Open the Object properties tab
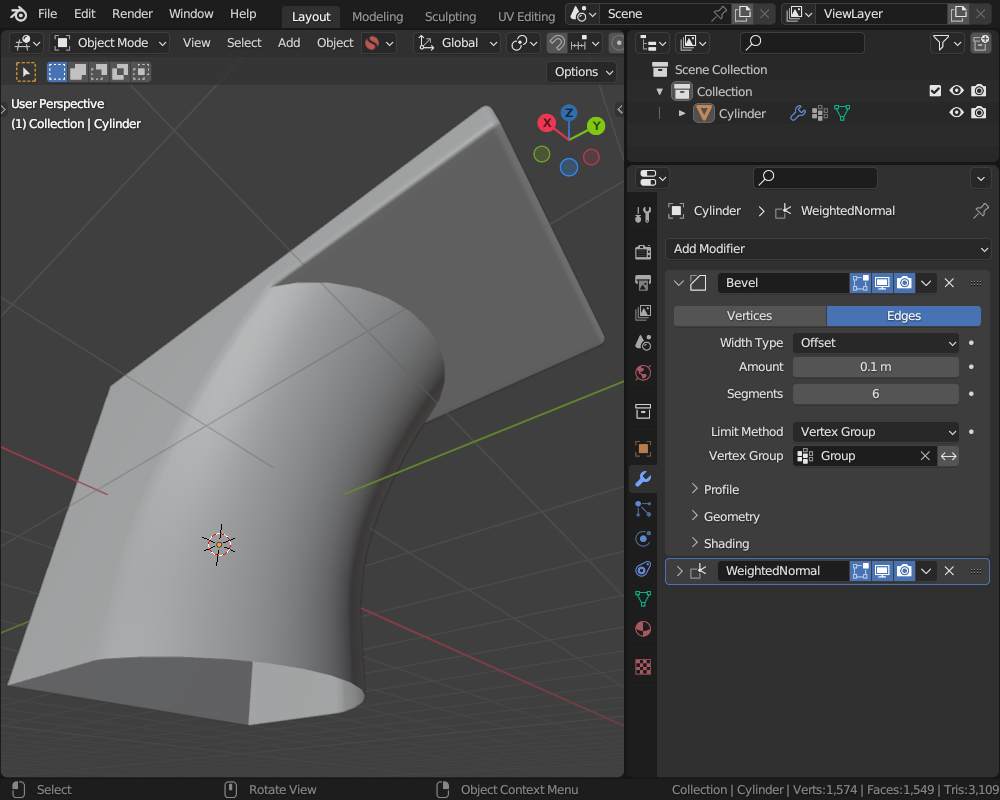 coord(643,448)
